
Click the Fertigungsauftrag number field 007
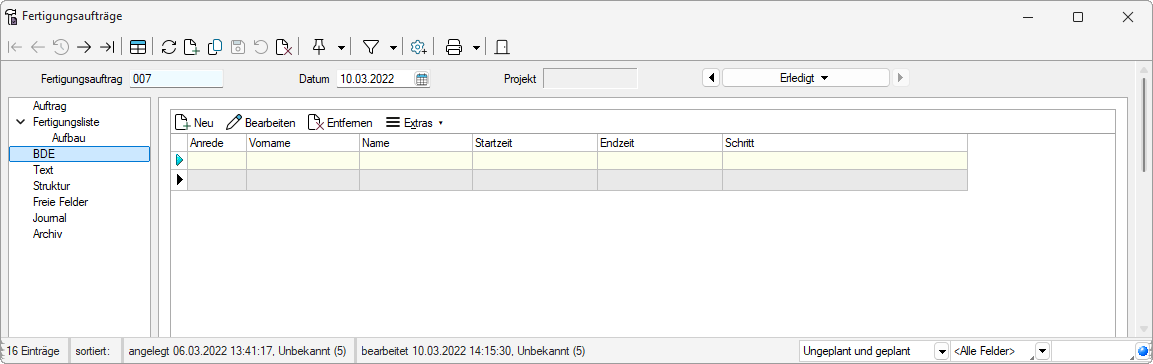176,79
